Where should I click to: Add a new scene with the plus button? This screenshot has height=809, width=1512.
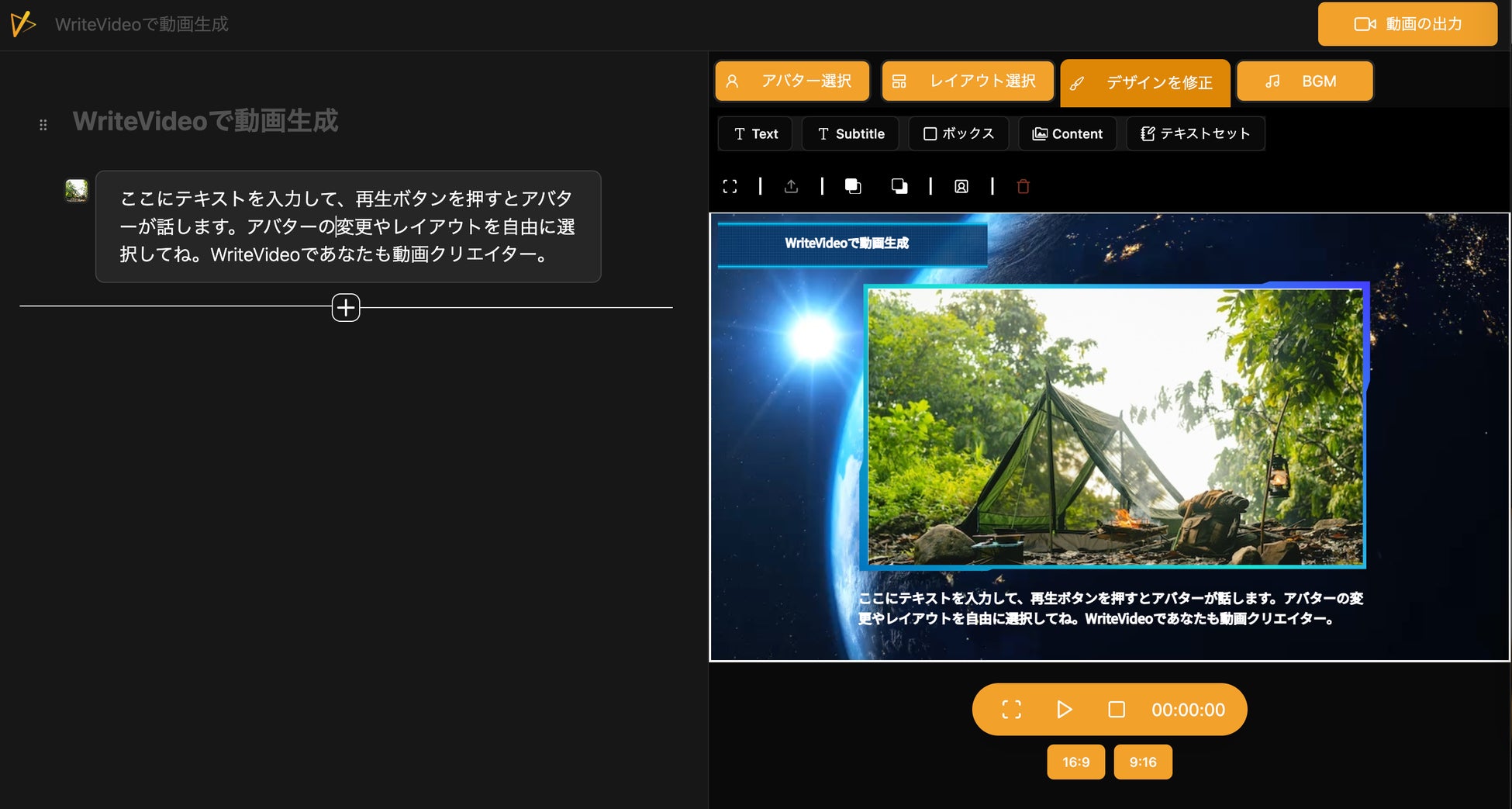(346, 308)
